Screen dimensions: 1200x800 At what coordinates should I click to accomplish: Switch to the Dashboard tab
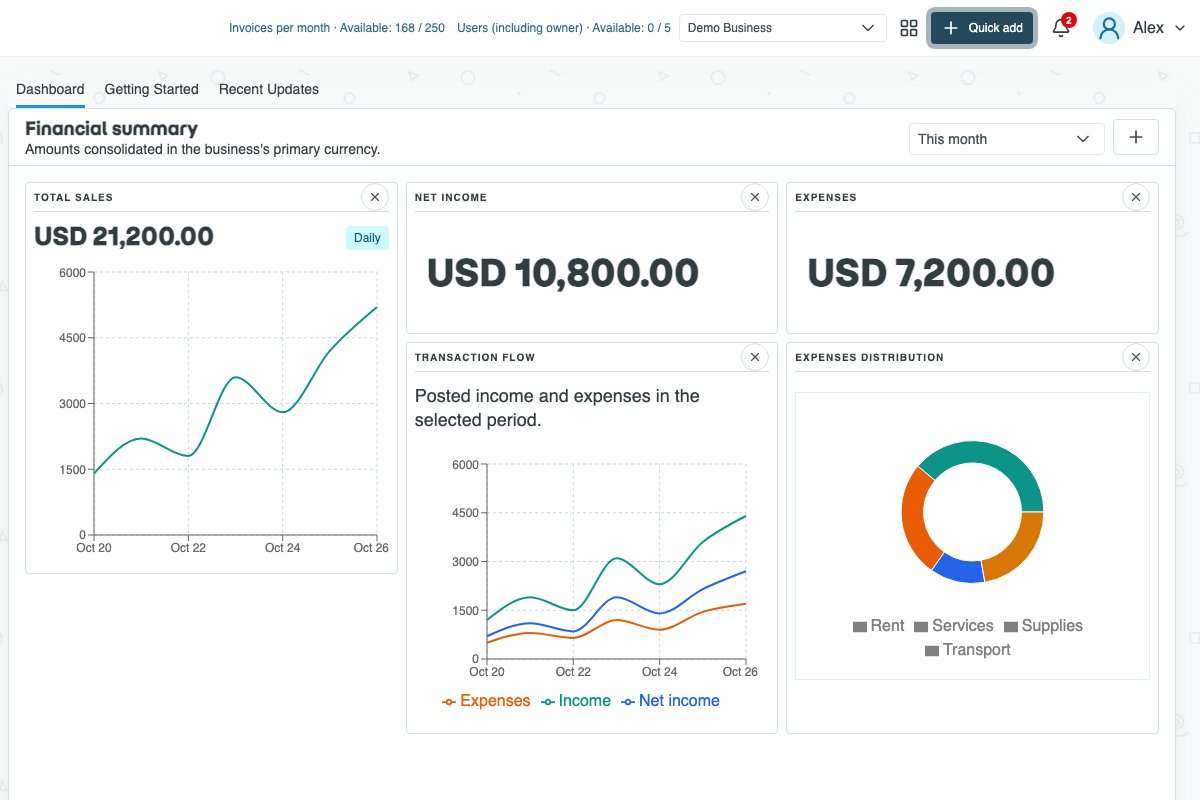pos(50,89)
